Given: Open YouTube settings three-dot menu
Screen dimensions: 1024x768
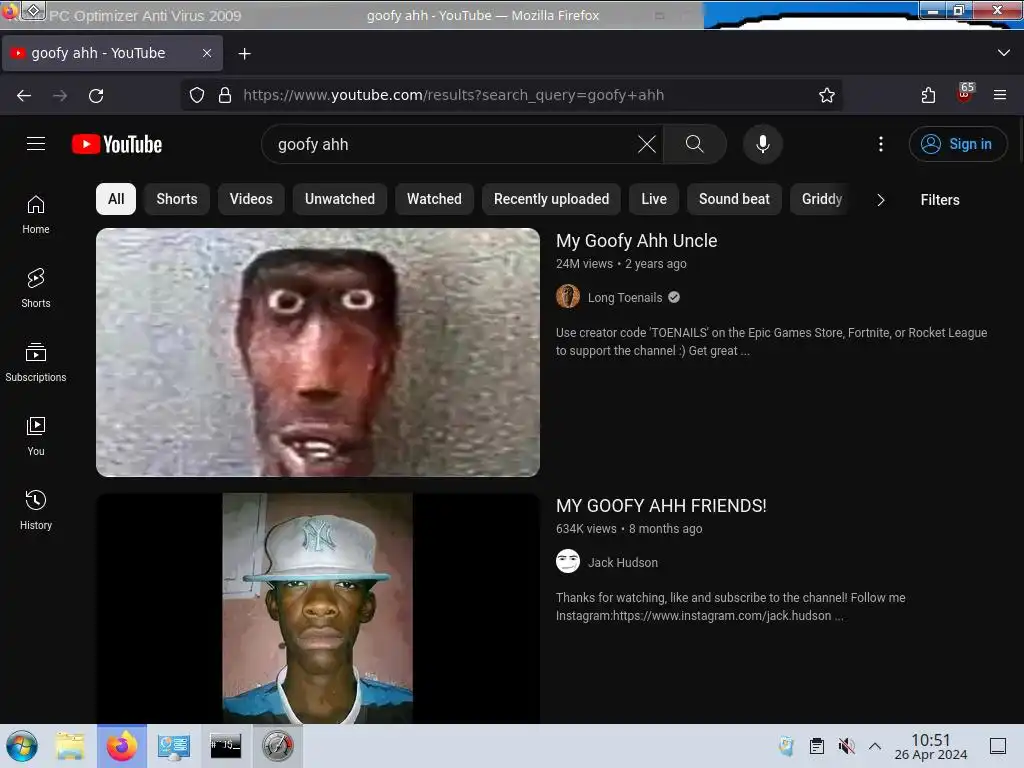Looking at the screenshot, I should click(x=880, y=144).
